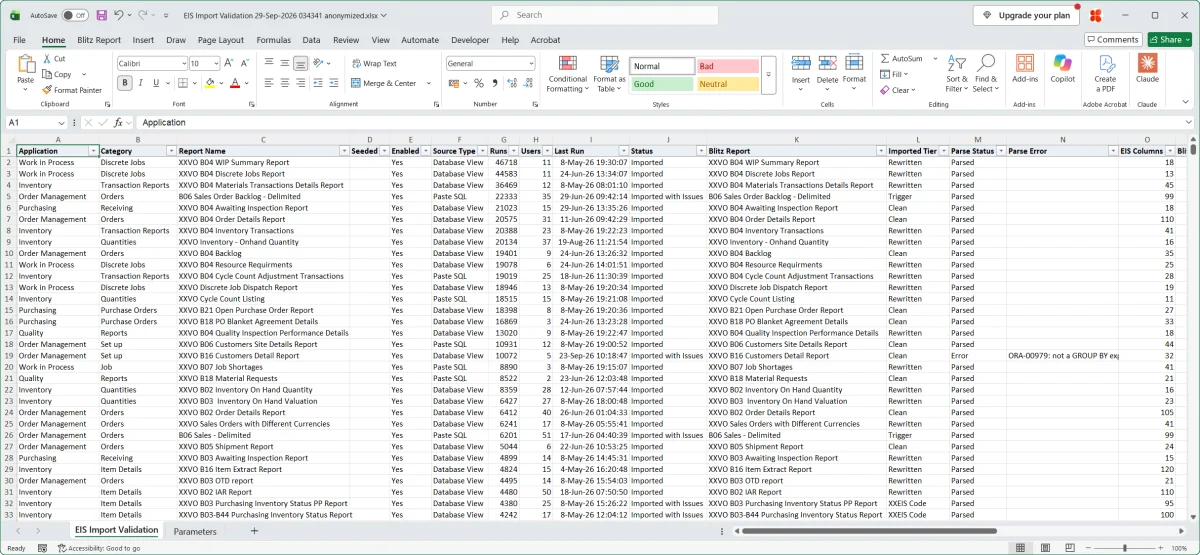Toggle the AutoSave switch
This screenshot has height=555, width=1200.
74,16
